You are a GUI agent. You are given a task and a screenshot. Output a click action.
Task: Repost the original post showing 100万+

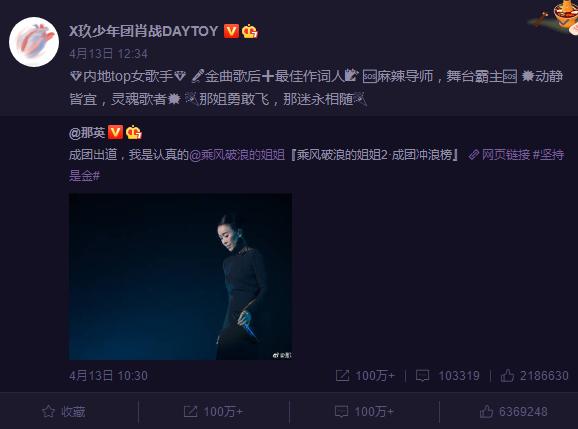coord(365,376)
